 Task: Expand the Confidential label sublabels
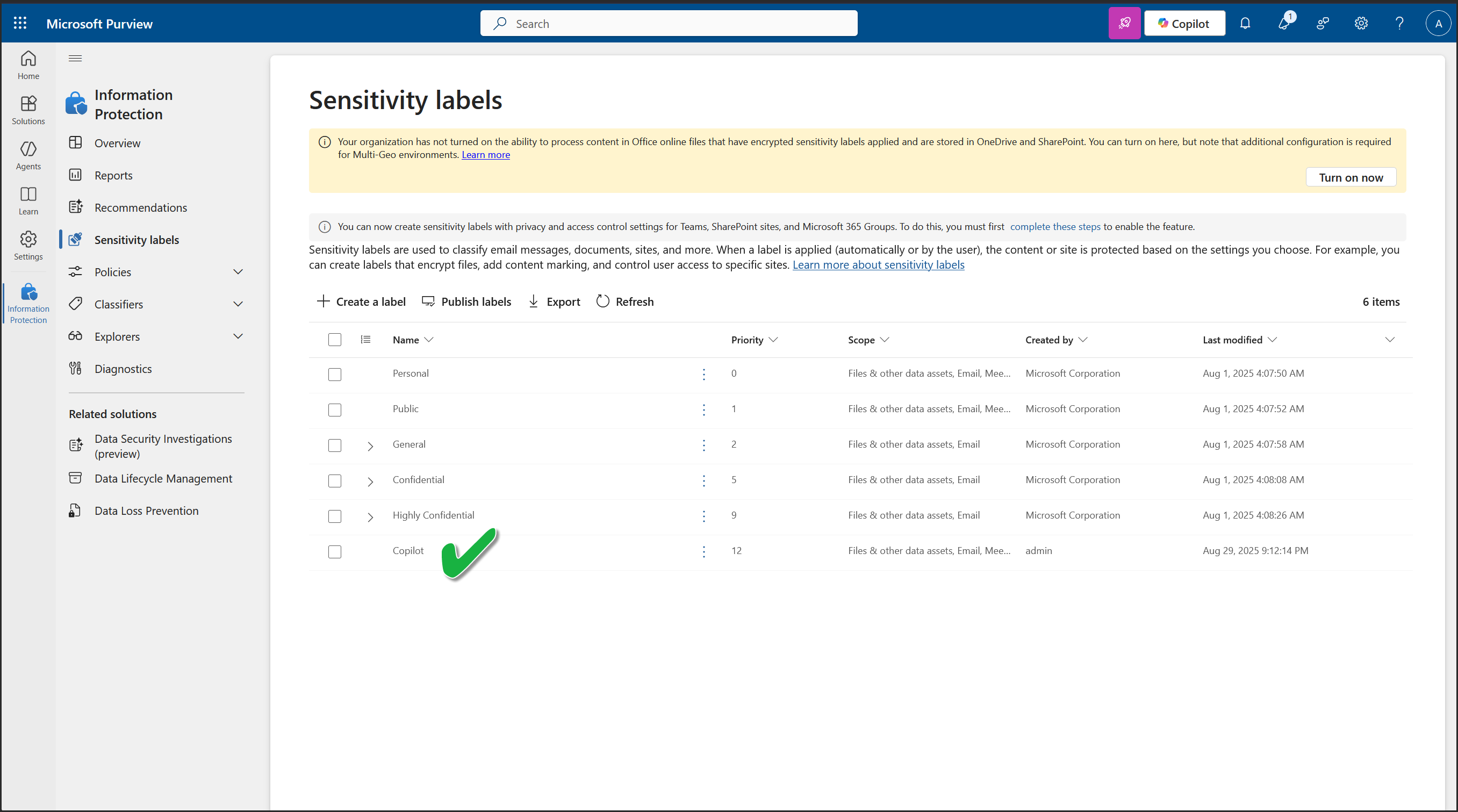pos(370,482)
